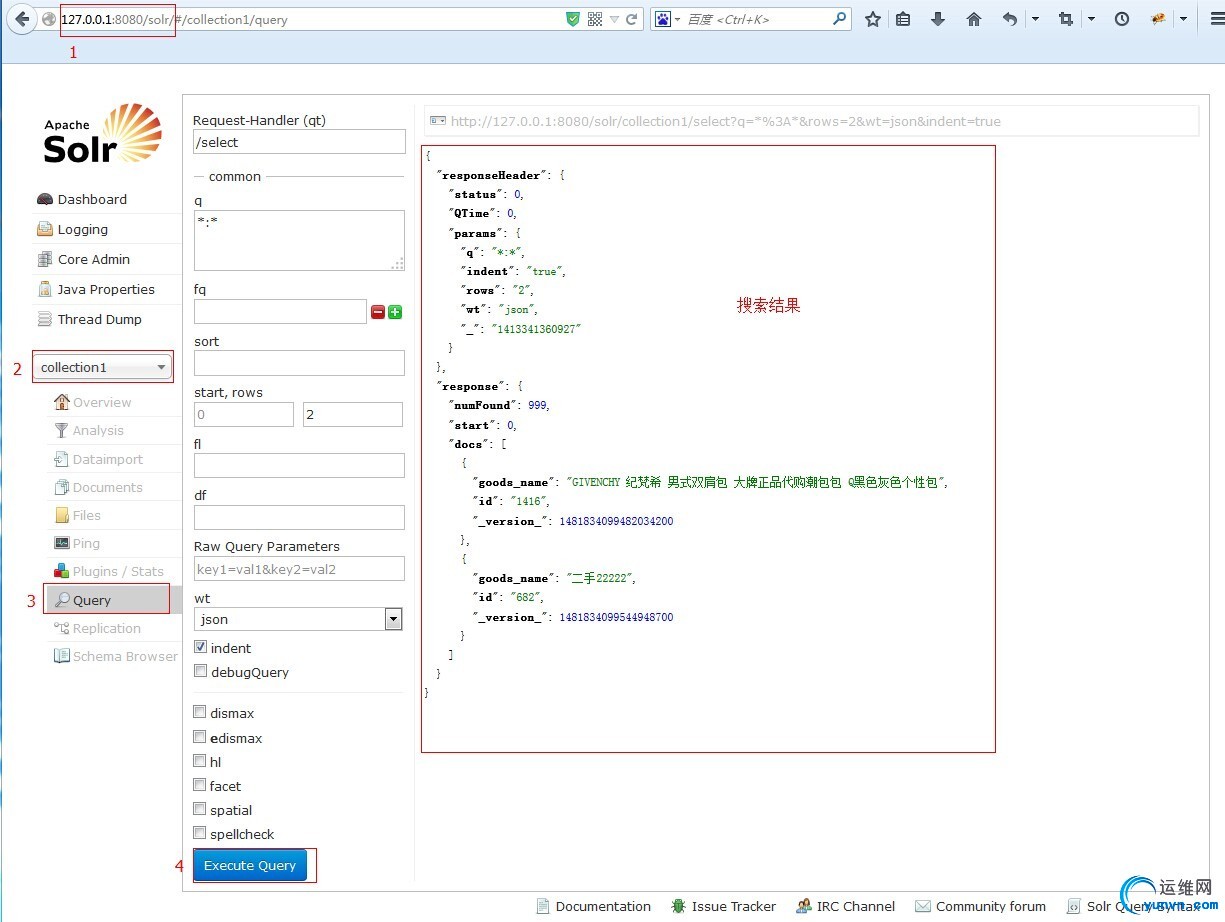Open the Replication page
Screen dimensions: 1225x922
tap(107, 628)
